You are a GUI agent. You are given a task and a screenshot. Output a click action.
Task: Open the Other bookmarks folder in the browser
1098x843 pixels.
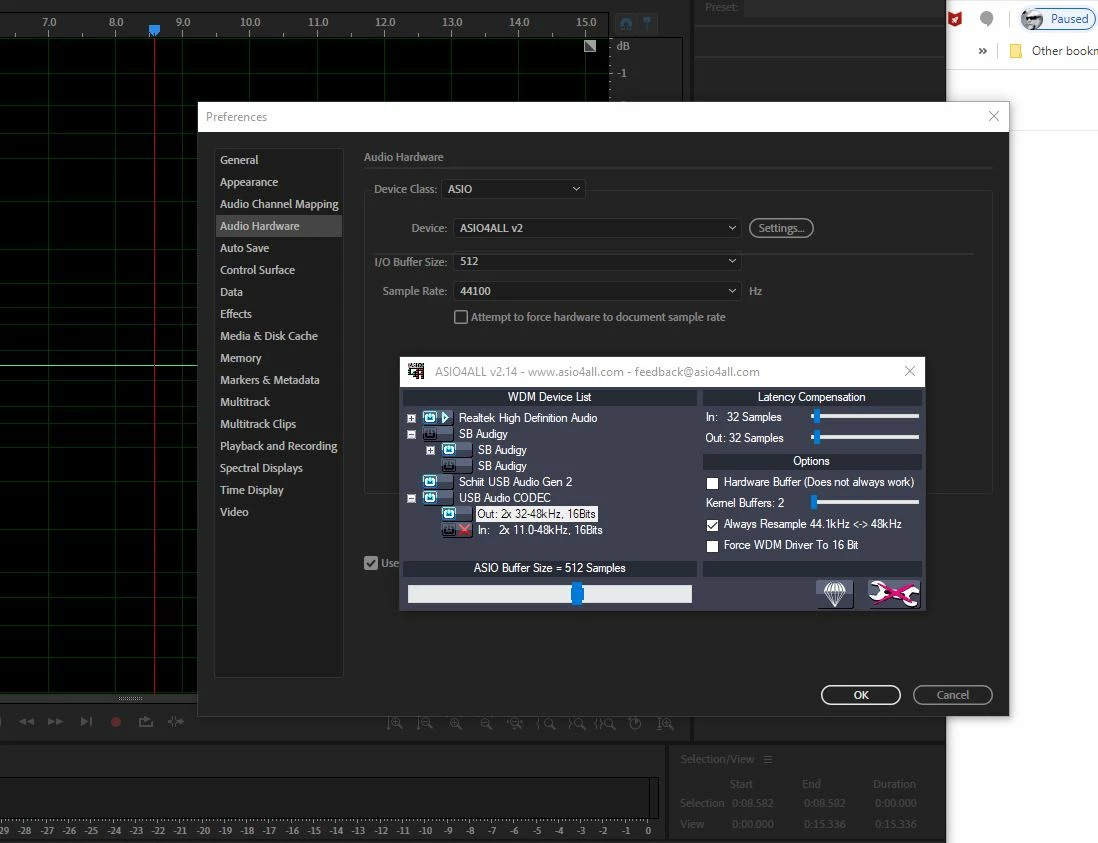(1053, 50)
